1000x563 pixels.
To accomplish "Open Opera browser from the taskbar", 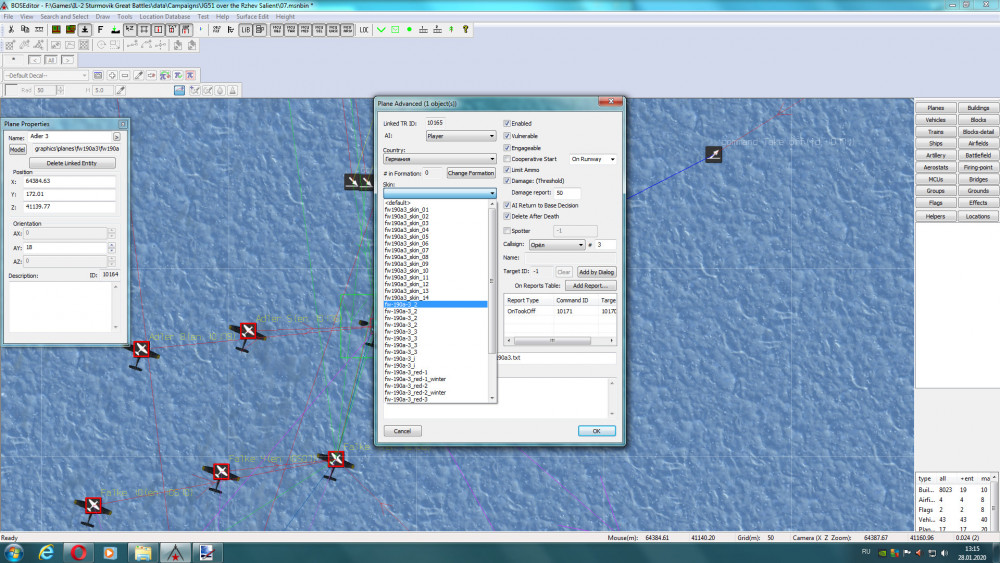I will (77, 552).
